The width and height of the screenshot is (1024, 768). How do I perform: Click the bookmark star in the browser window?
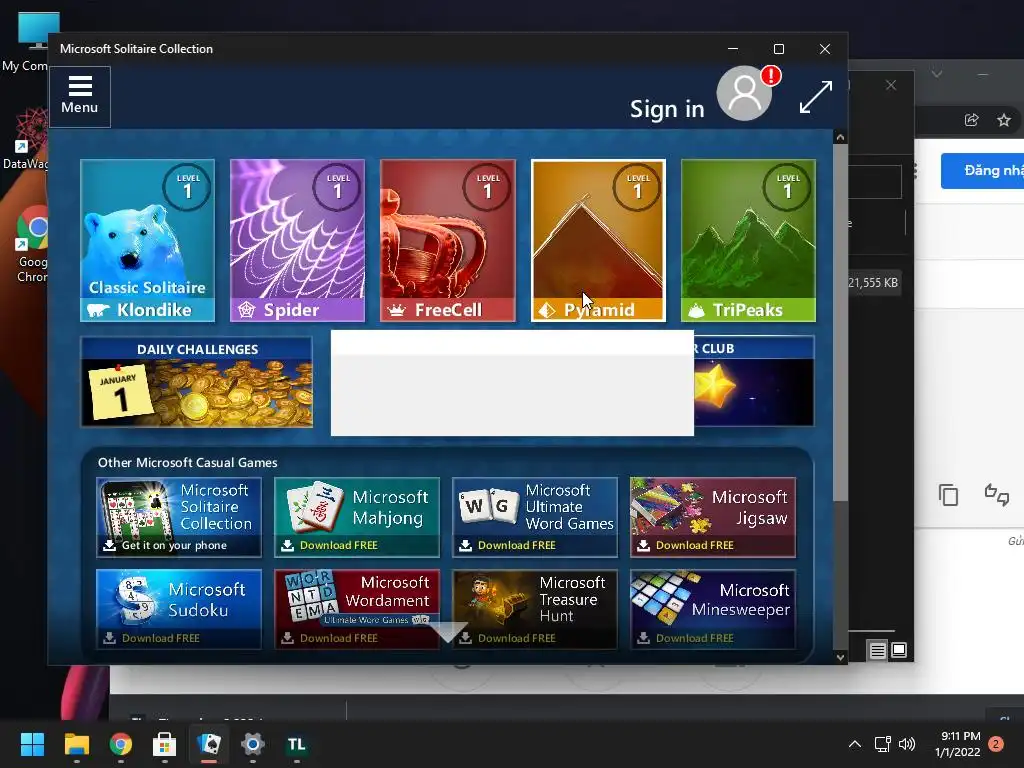1004,120
